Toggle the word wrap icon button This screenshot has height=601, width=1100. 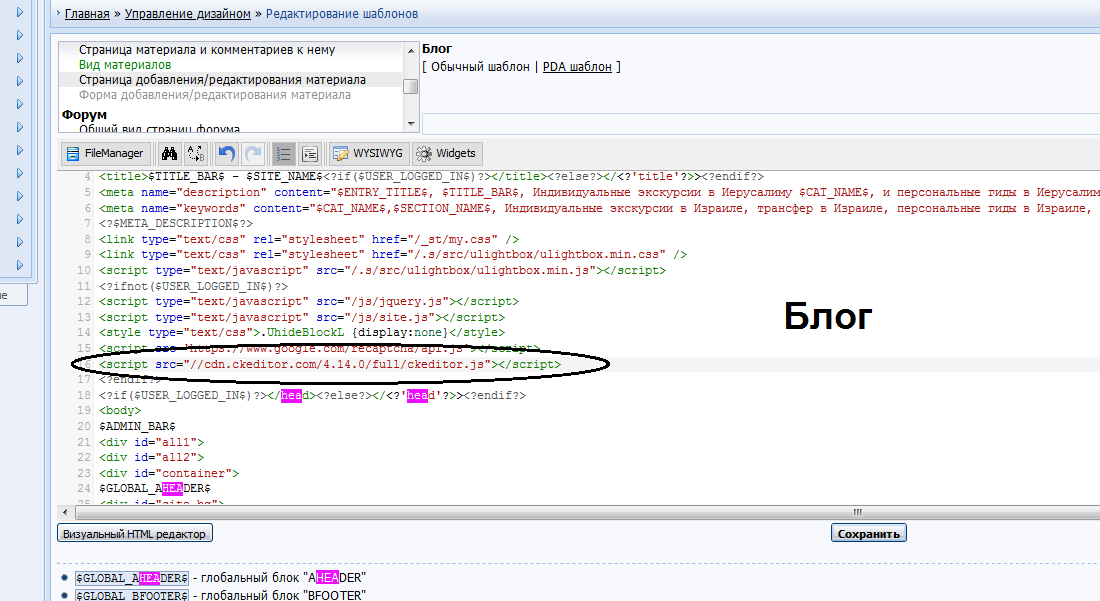310,154
